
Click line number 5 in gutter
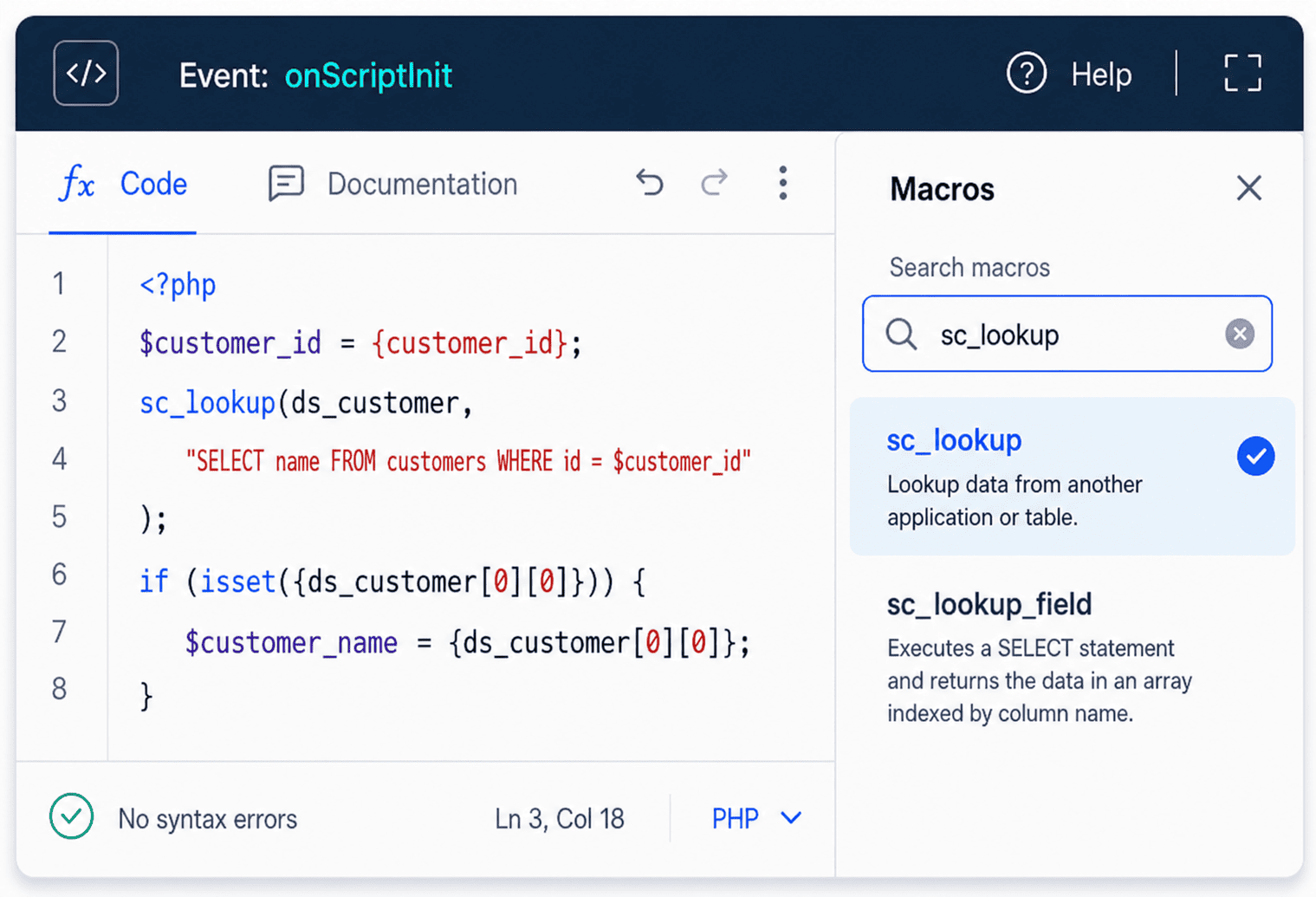click(x=59, y=517)
